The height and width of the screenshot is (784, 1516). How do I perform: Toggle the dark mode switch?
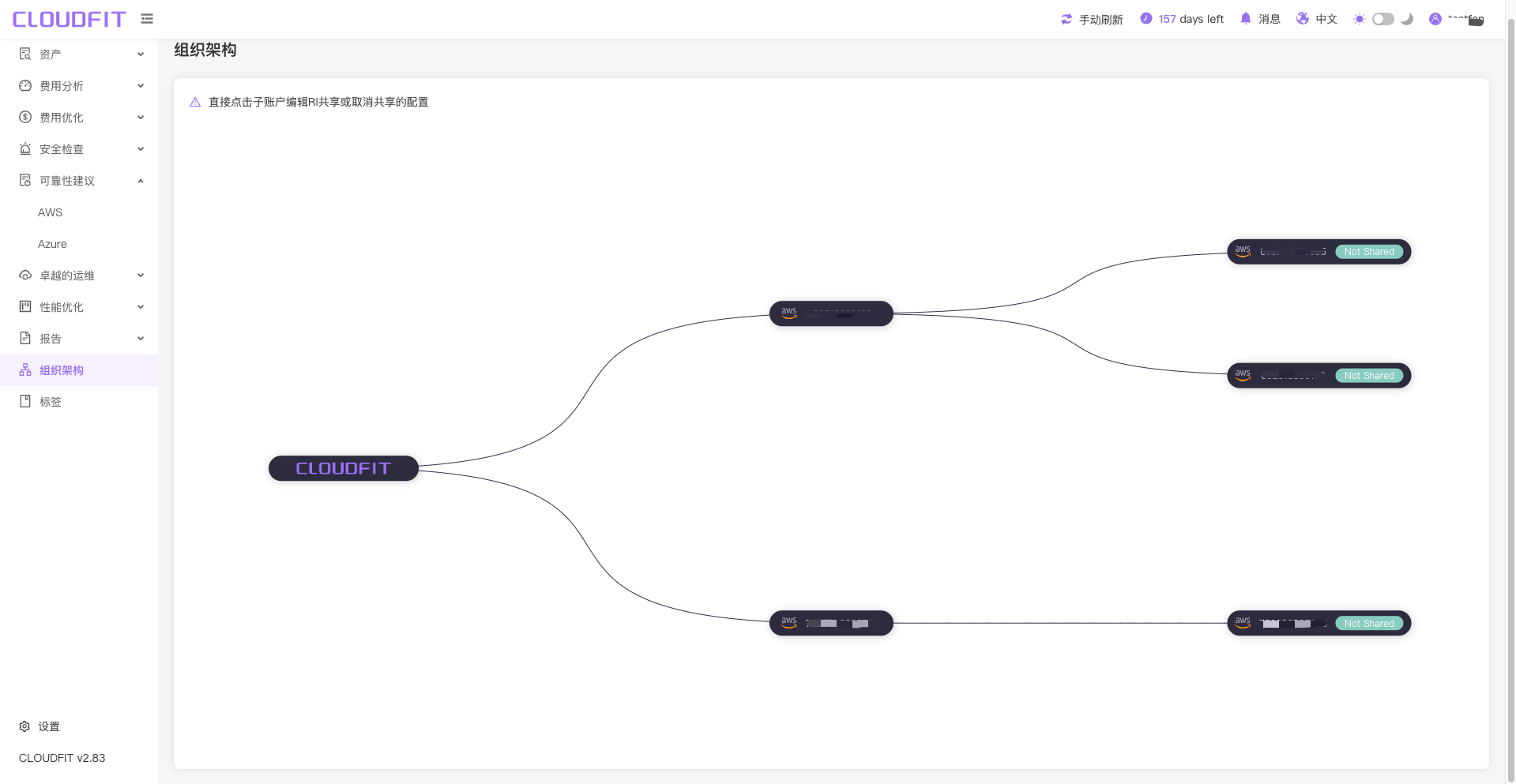pos(1383,19)
